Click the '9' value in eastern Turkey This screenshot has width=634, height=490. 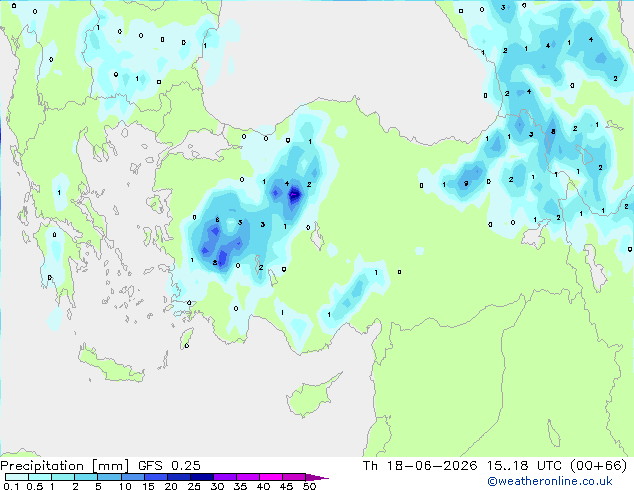(466, 184)
